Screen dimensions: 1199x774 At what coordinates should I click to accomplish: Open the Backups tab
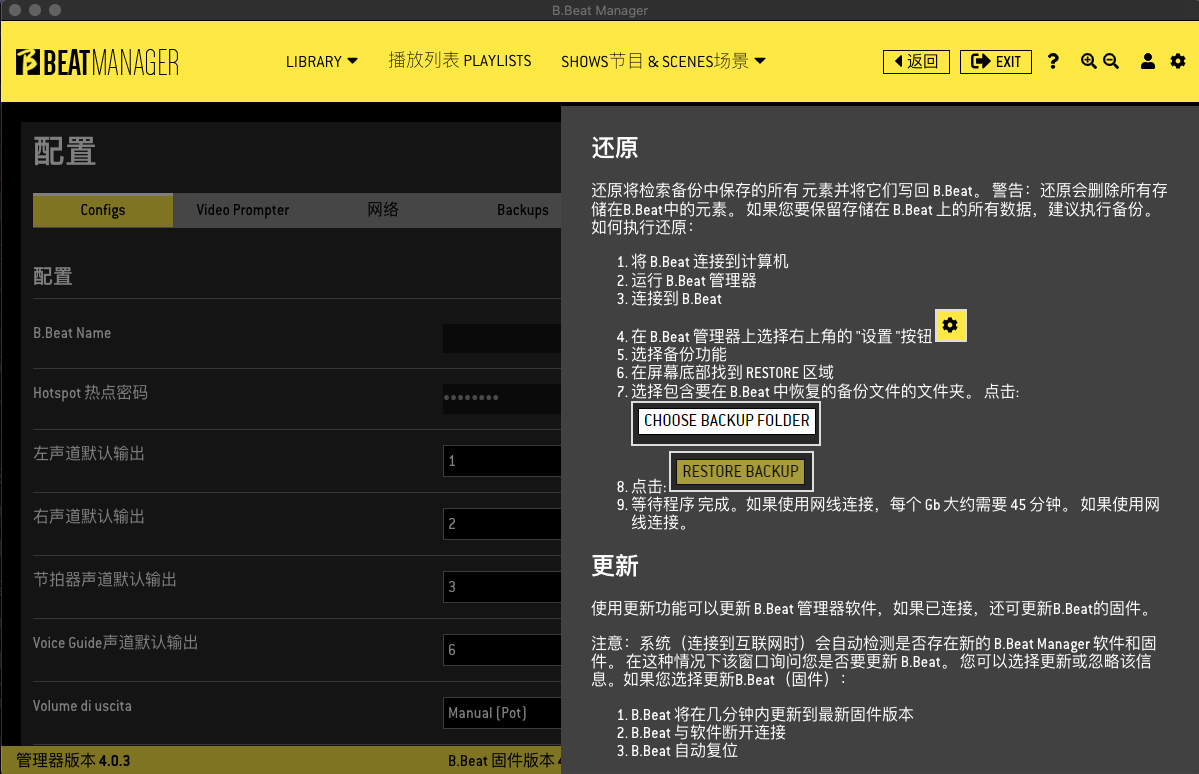coord(522,210)
